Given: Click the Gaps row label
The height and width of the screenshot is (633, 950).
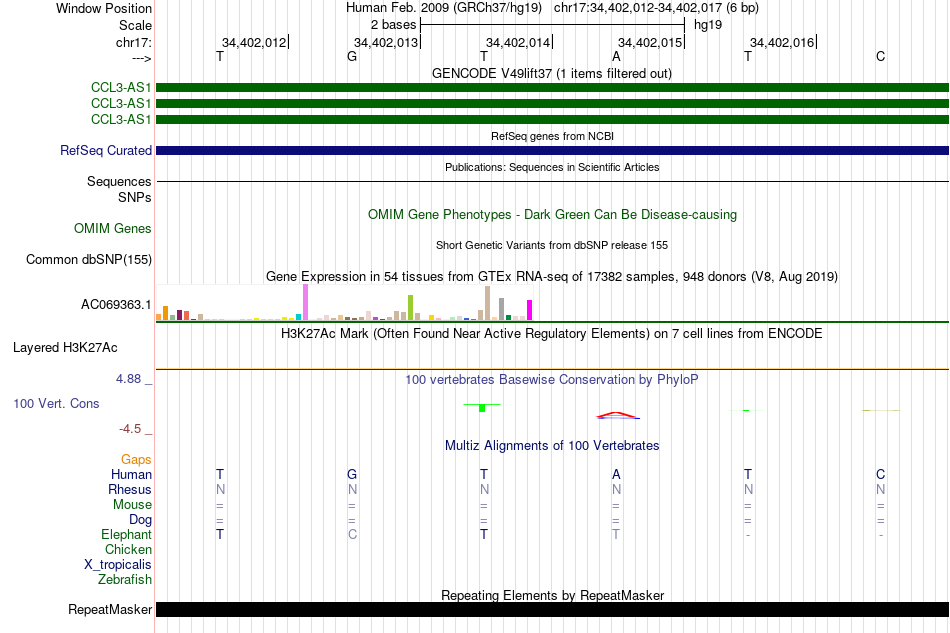Looking at the screenshot, I should coord(136,460).
